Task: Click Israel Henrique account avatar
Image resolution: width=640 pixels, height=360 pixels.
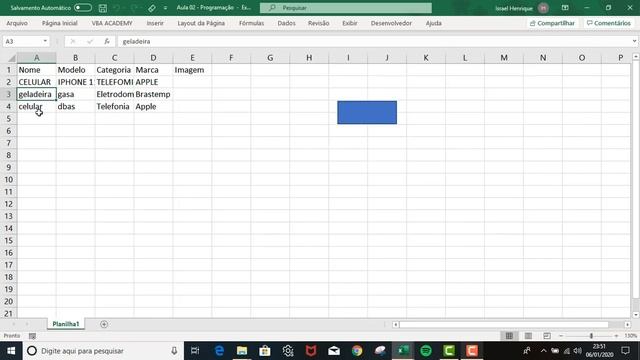Action: pos(543,8)
